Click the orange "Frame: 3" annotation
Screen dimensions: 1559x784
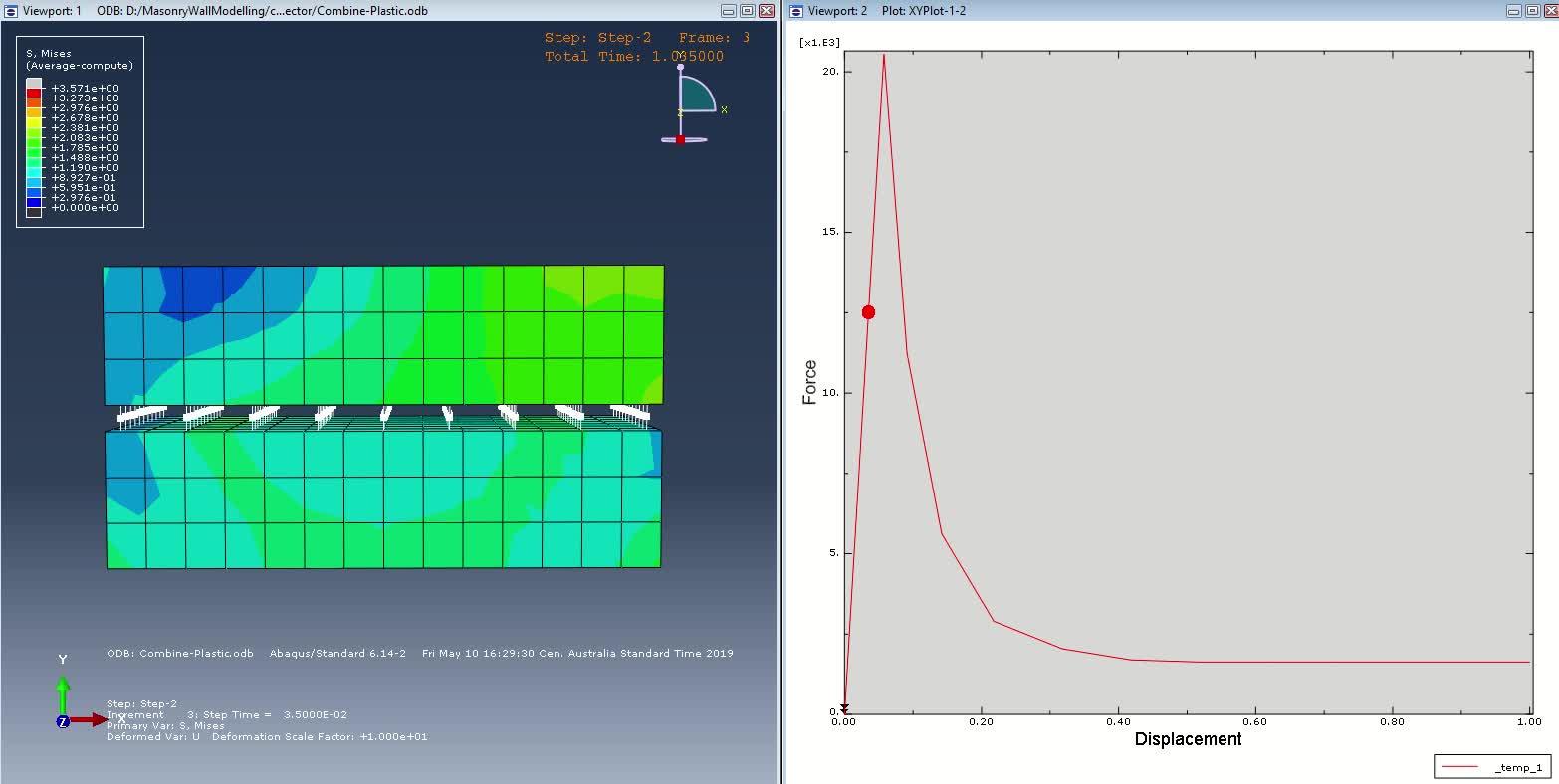coord(715,38)
